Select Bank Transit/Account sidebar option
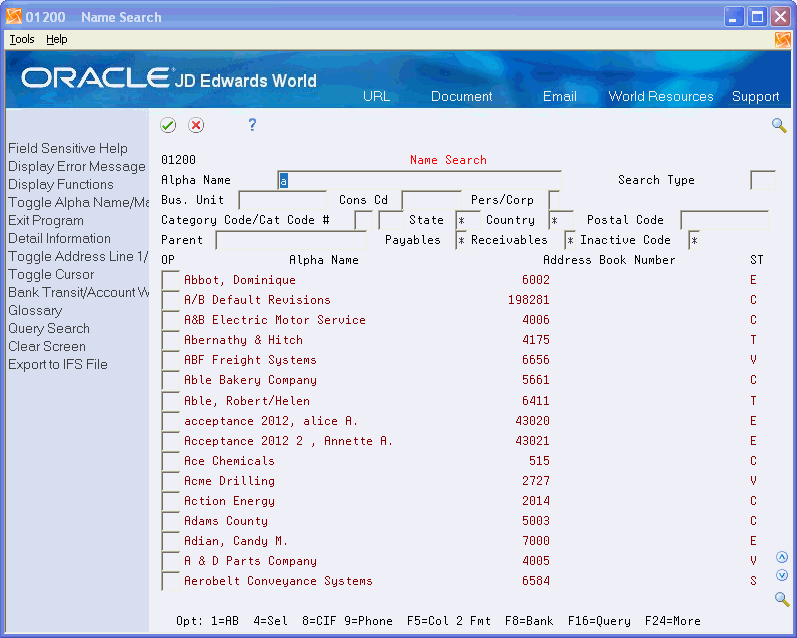The image size is (797, 638). click(x=78, y=292)
